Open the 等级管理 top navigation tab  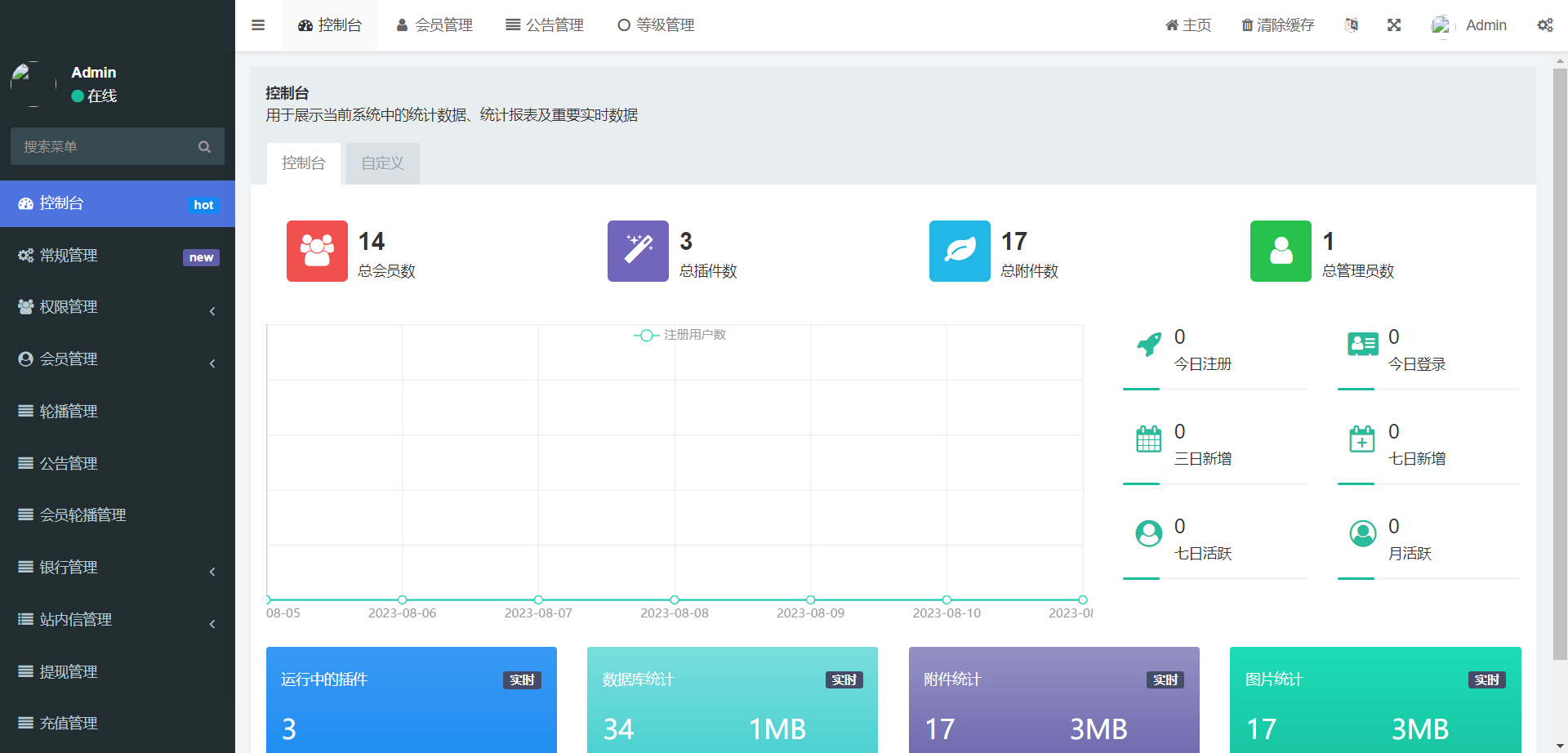pos(656,25)
